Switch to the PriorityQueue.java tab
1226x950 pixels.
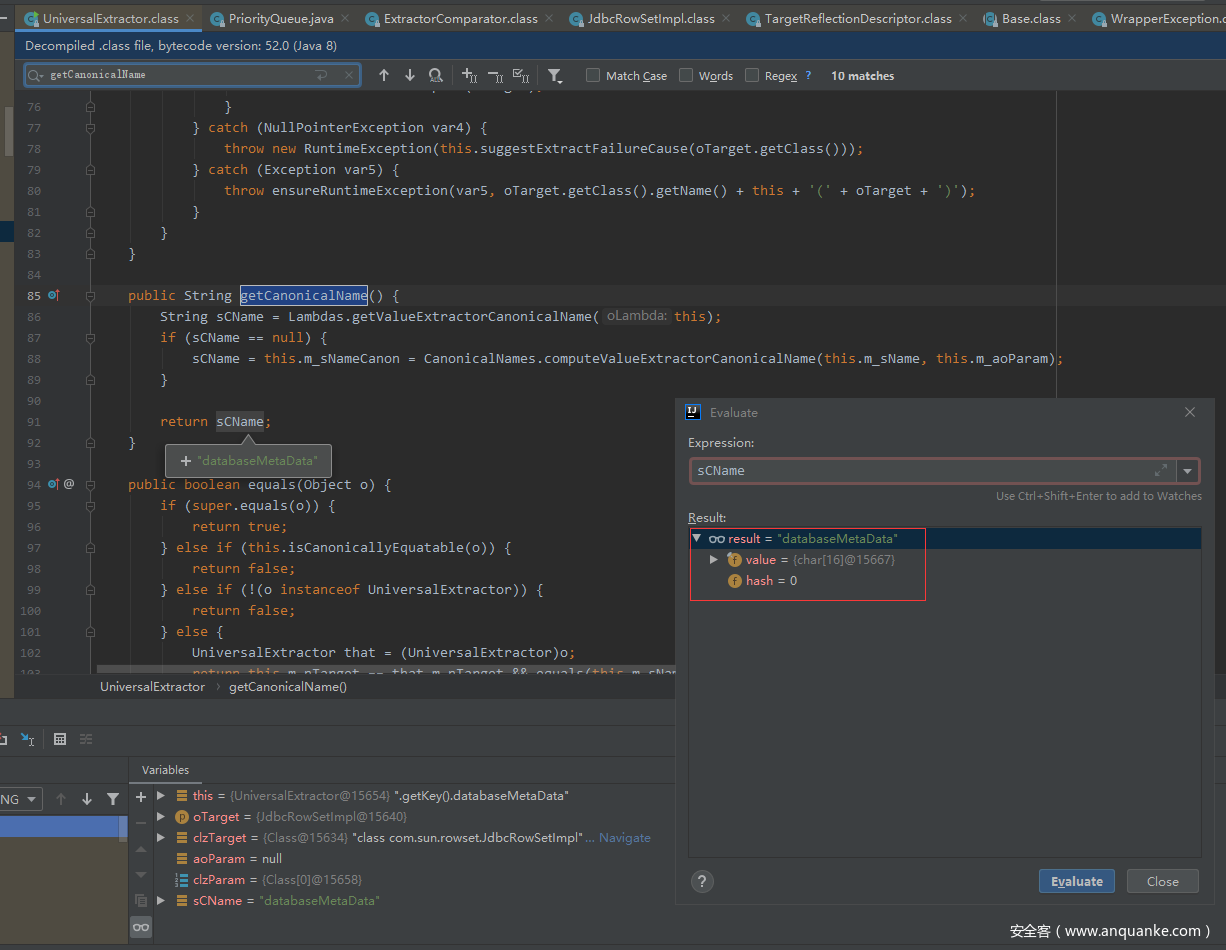280,19
